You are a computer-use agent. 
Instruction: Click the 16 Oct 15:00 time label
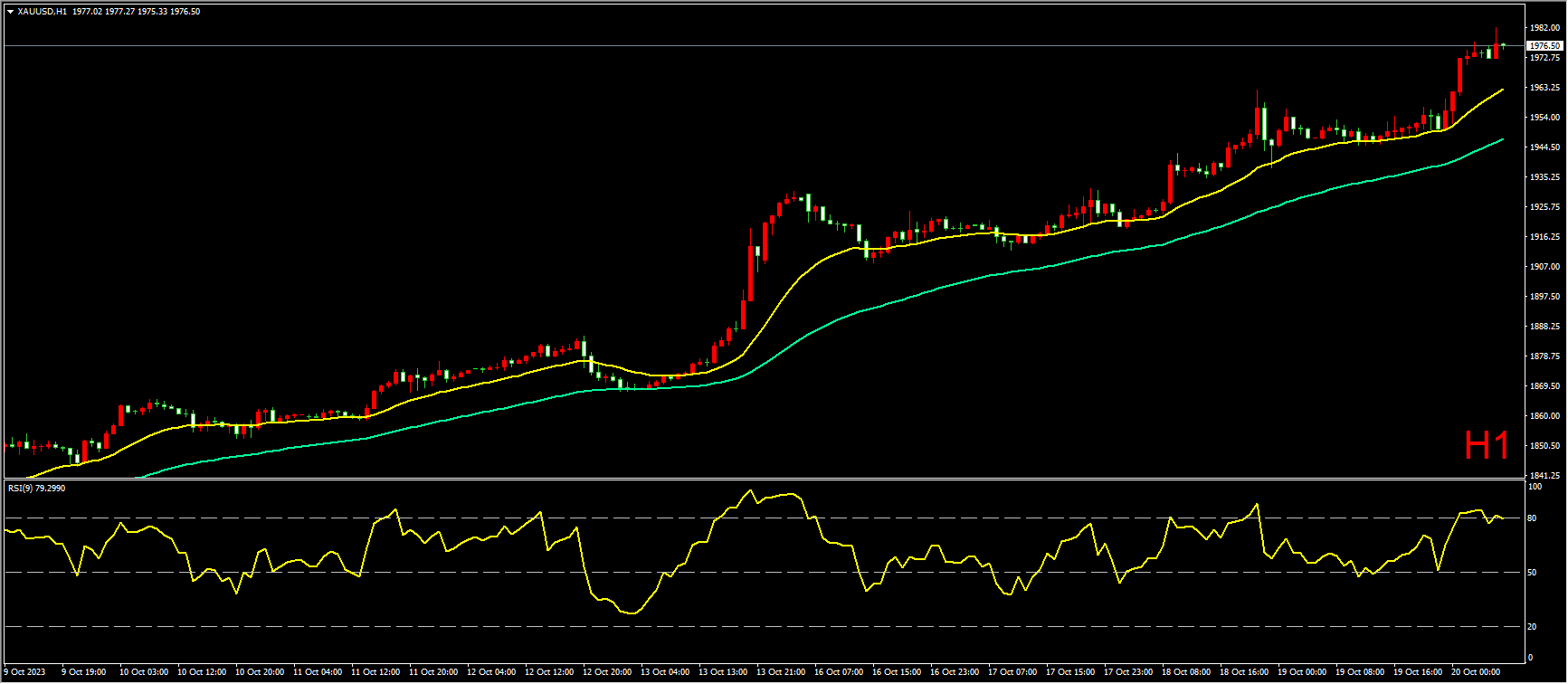click(x=896, y=672)
